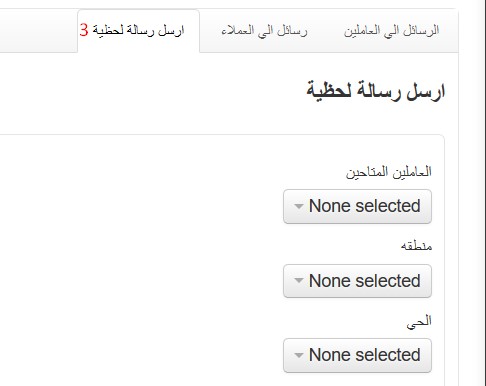Click the blank area inside the form panel
This screenshot has width=486, height=386.
point(140,260)
